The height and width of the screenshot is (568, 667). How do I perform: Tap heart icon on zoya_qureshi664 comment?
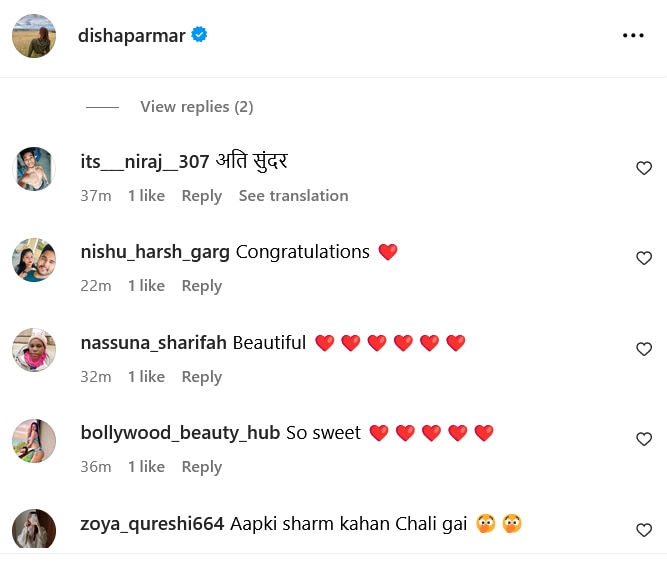pyautogui.click(x=644, y=530)
